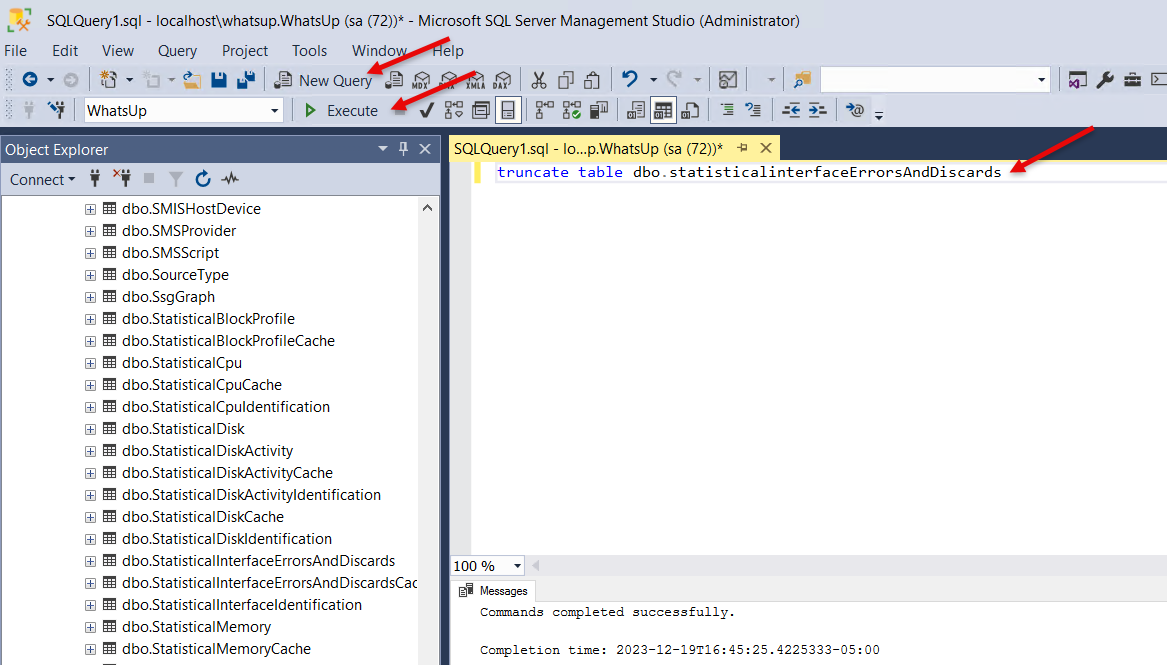The height and width of the screenshot is (665, 1167).
Task: Click the Cut scissors icon
Action: click(x=538, y=80)
